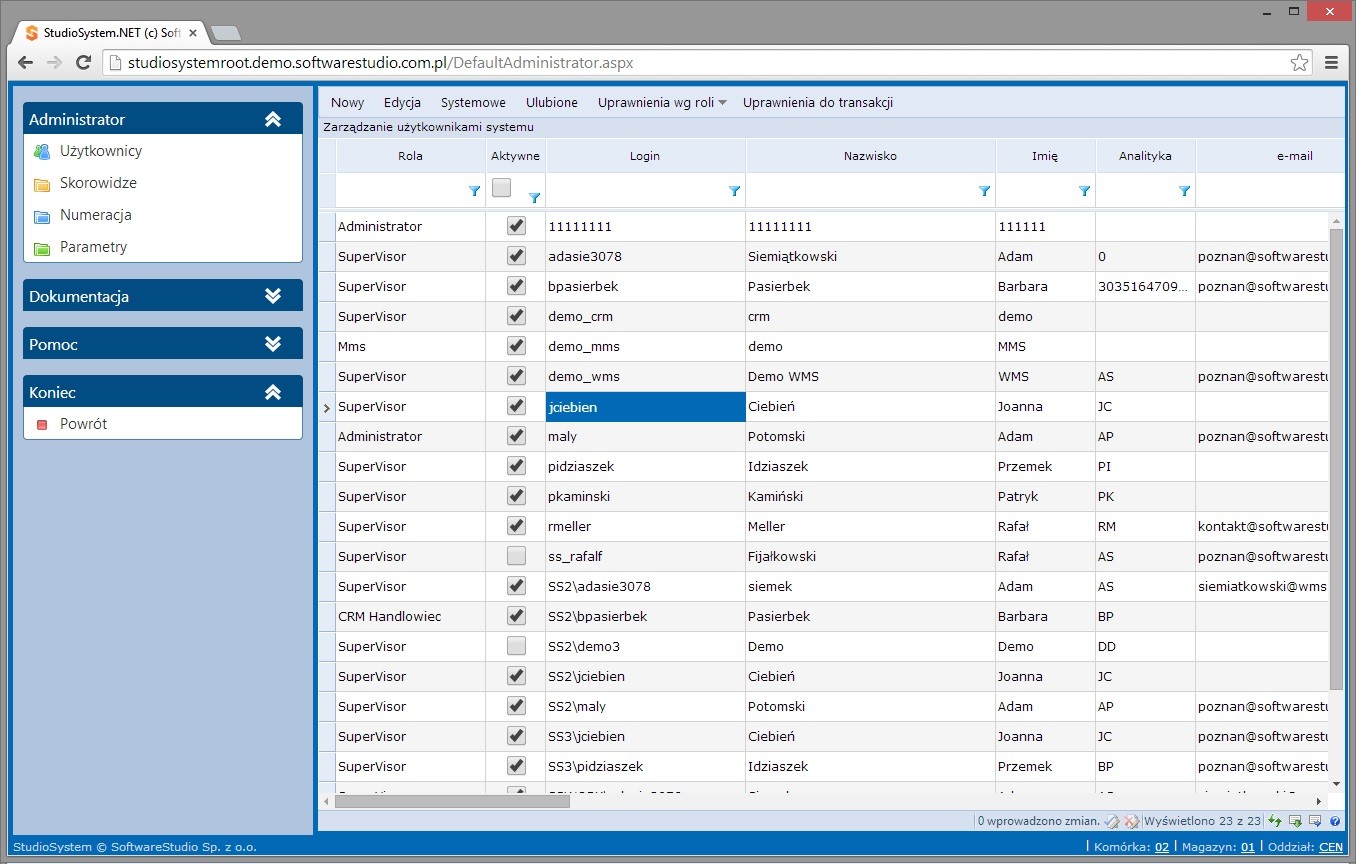
Task: Expand the Dokumentacja panel
Action: click(273, 296)
